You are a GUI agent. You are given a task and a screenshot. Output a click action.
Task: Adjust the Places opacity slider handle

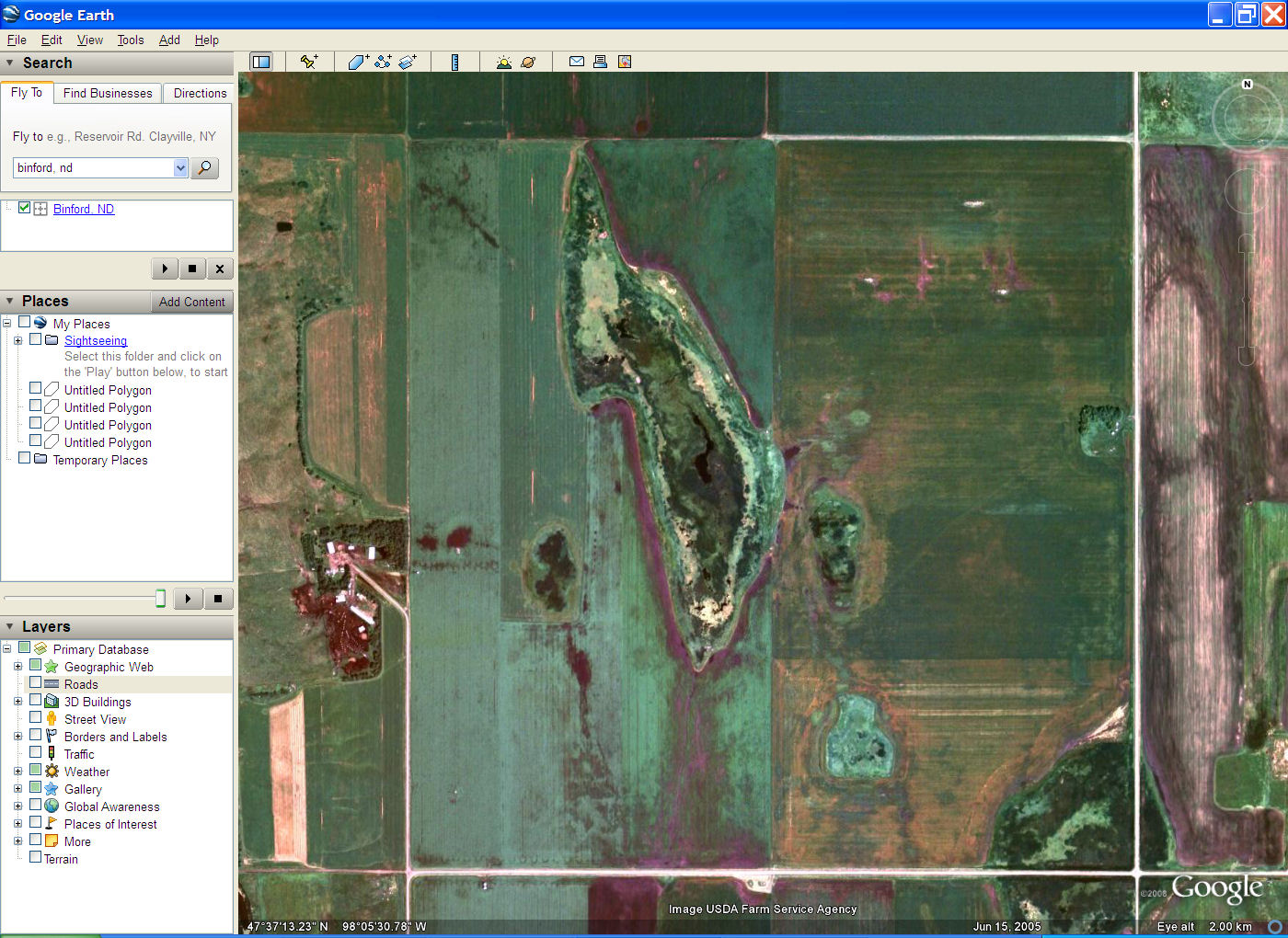tap(160, 599)
